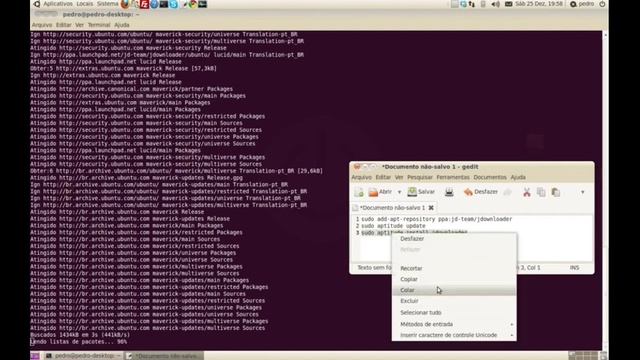Open the Locais menu in top panel

(x=84, y=4)
